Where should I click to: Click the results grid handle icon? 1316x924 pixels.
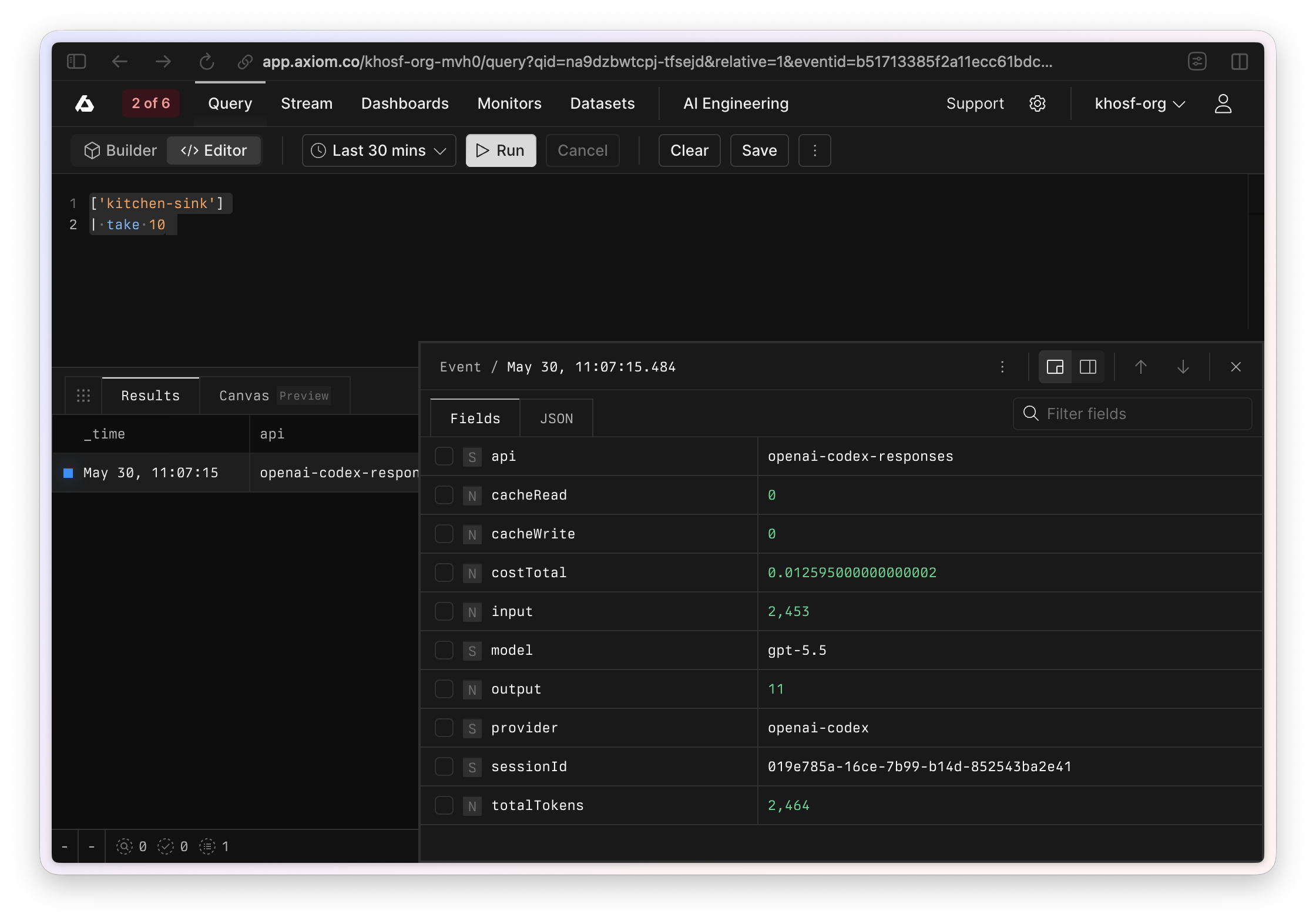pyautogui.click(x=83, y=396)
